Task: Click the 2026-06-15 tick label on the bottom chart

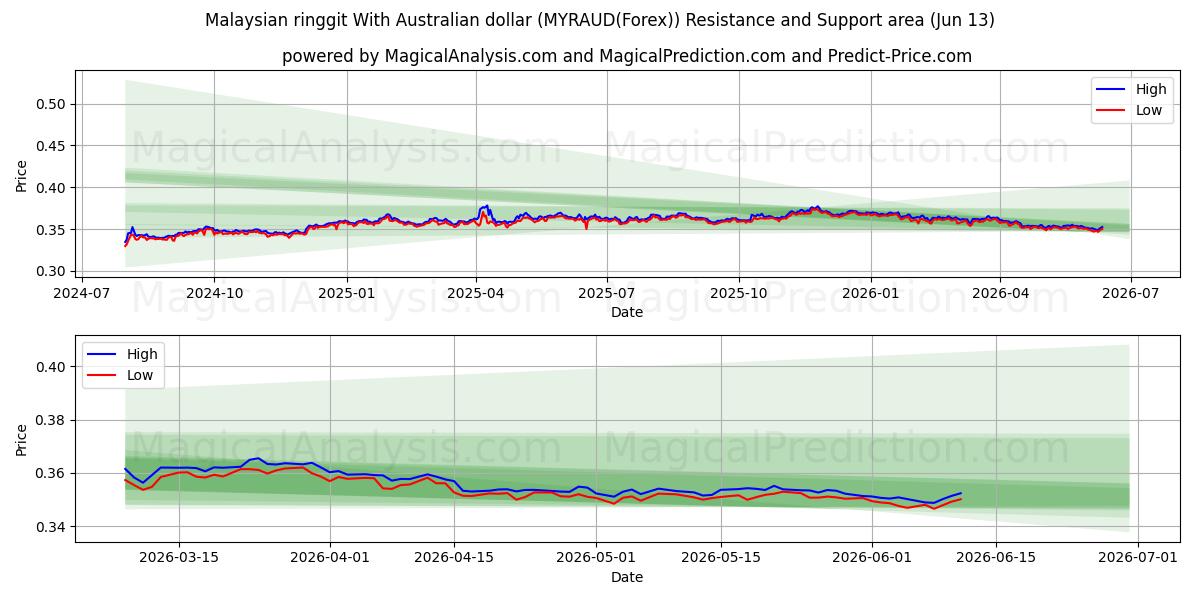Action: click(996, 559)
